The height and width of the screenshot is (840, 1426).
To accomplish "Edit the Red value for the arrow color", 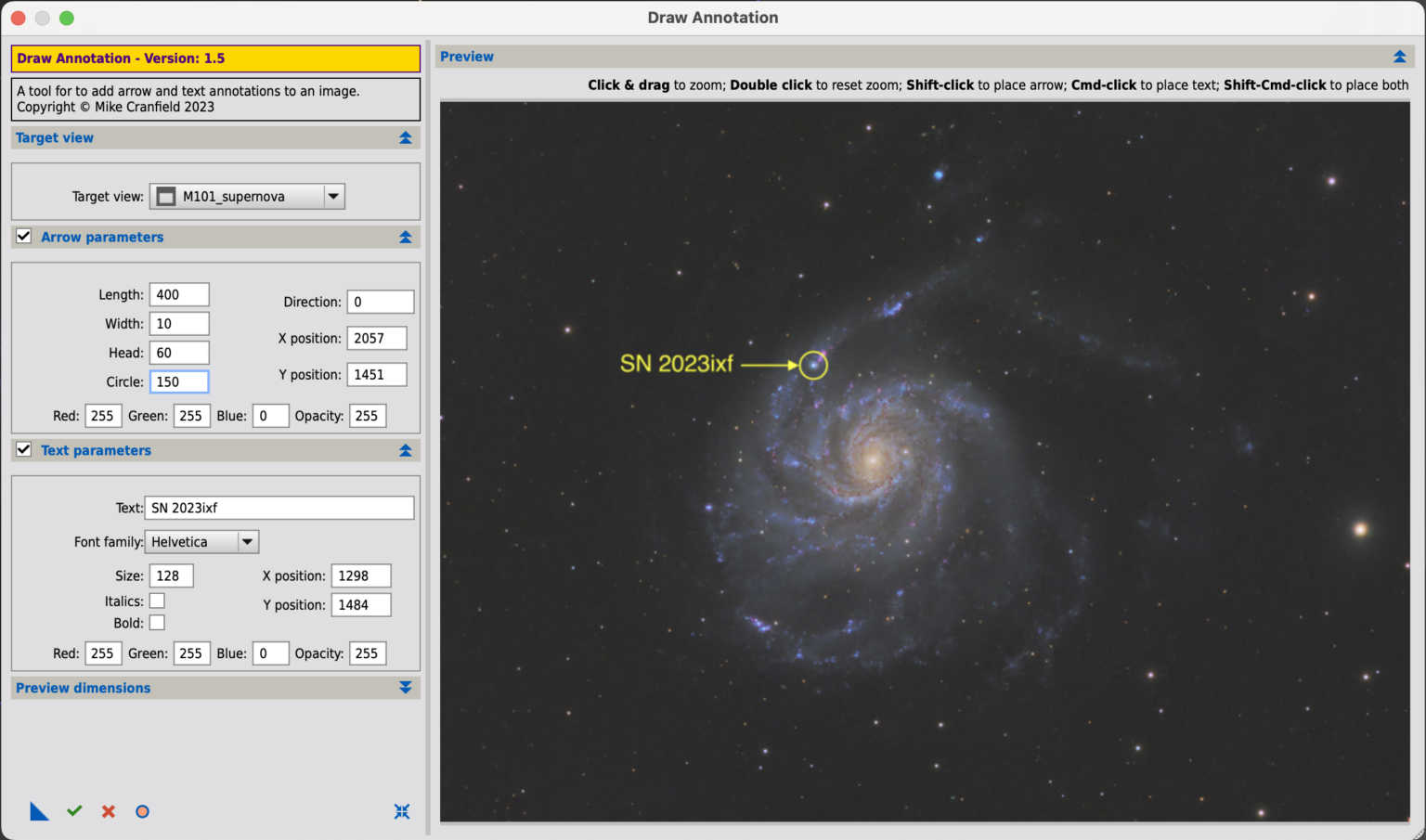I will click(103, 415).
